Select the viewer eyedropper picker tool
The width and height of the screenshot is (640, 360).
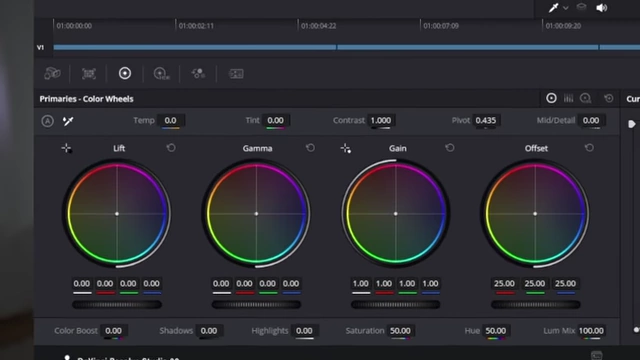(553, 8)
